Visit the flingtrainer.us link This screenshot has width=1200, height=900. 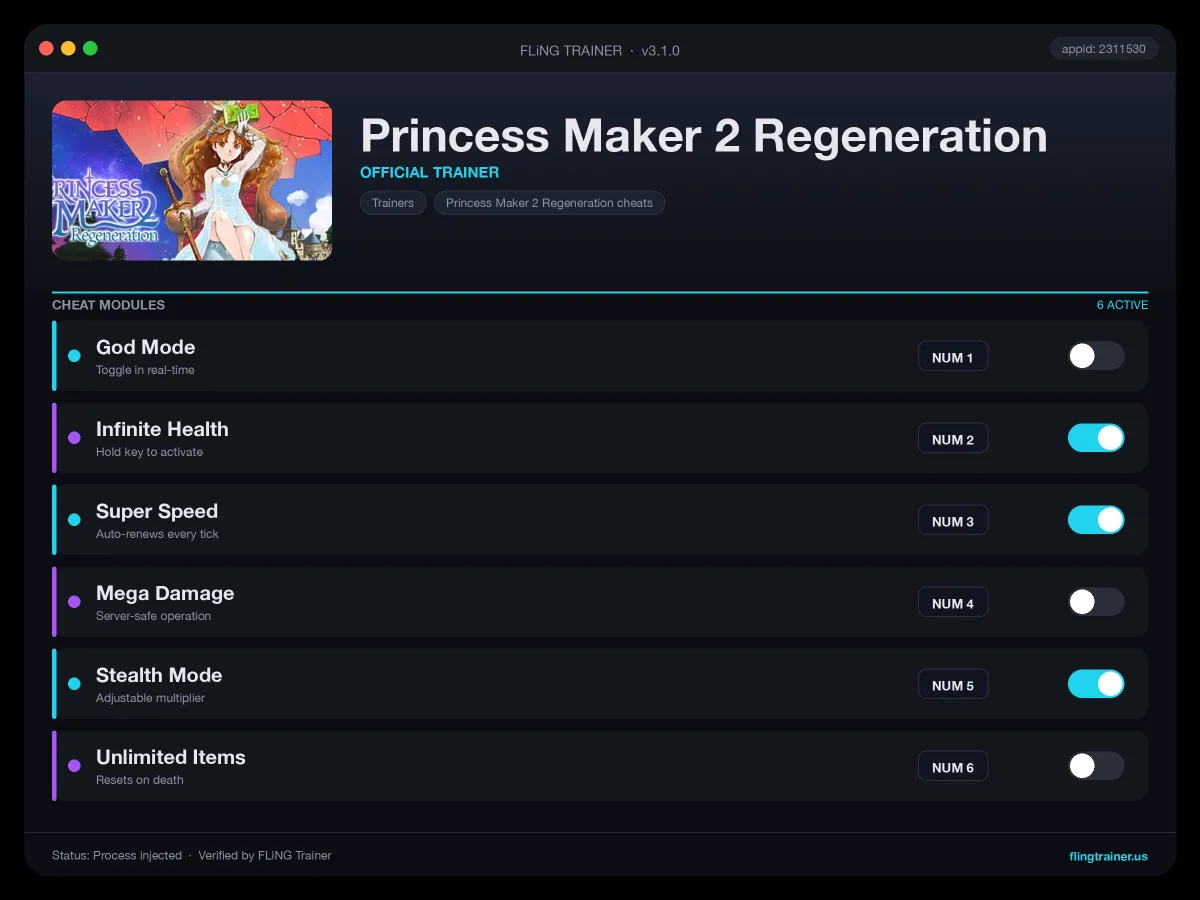tap(1108, 856)
